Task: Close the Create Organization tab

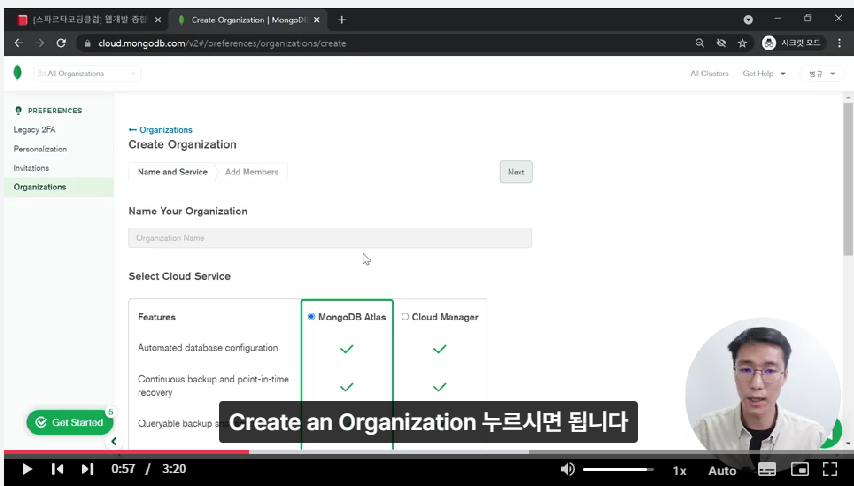Action: (x=317, y=20)
